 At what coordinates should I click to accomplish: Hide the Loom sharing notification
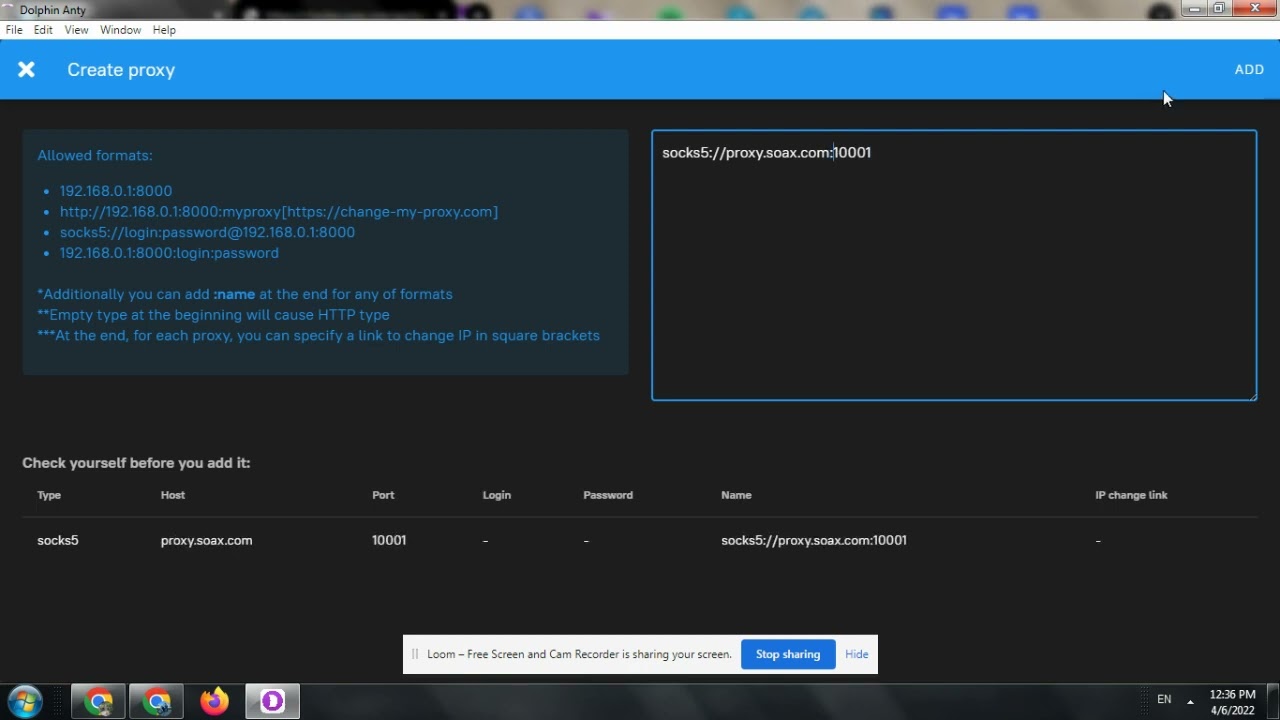[x=857, y=654]
